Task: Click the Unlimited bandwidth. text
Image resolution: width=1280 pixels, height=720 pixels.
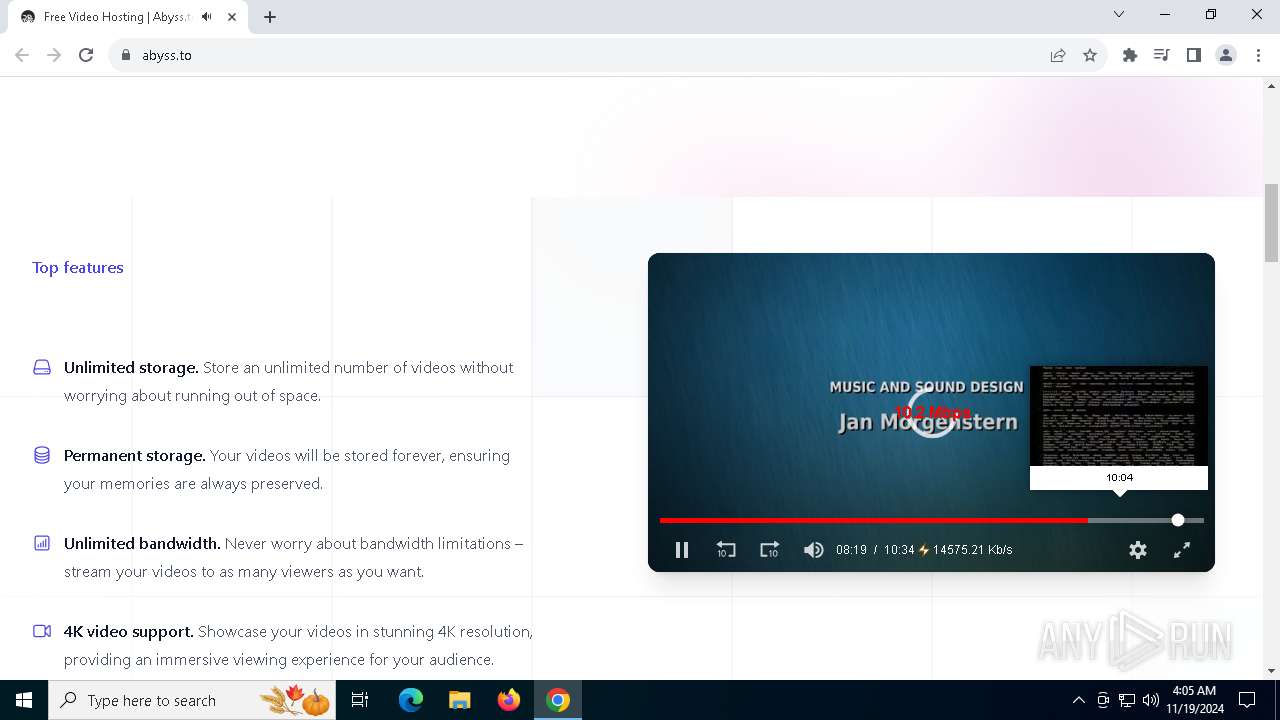Action: point(142,543)
